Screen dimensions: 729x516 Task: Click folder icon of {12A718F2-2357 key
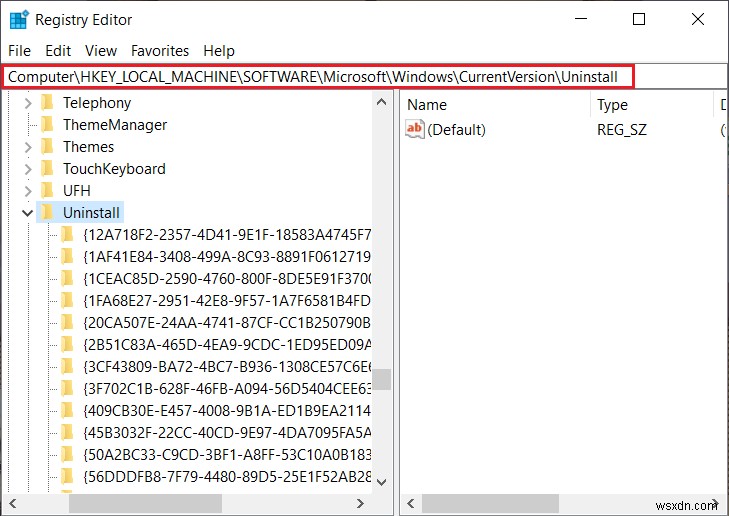[67, 234]
